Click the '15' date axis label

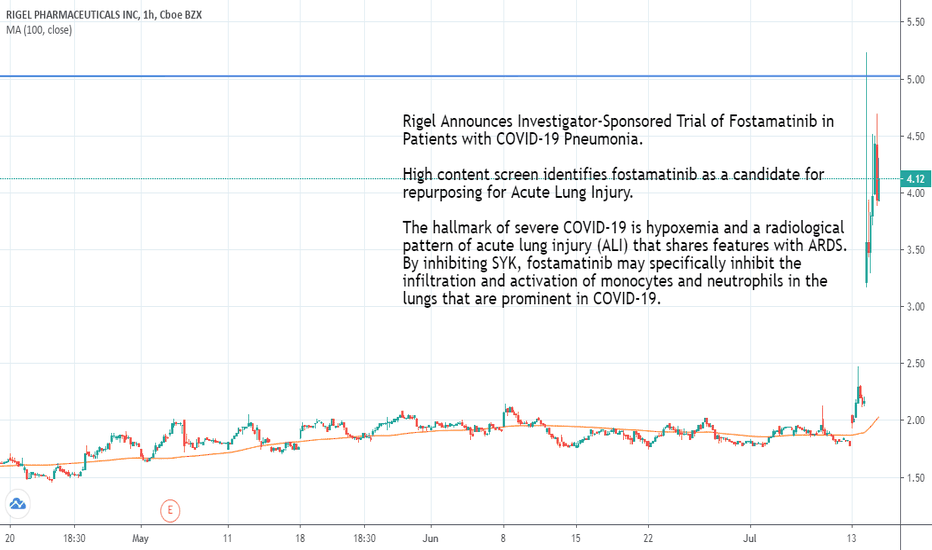[575, 539]
